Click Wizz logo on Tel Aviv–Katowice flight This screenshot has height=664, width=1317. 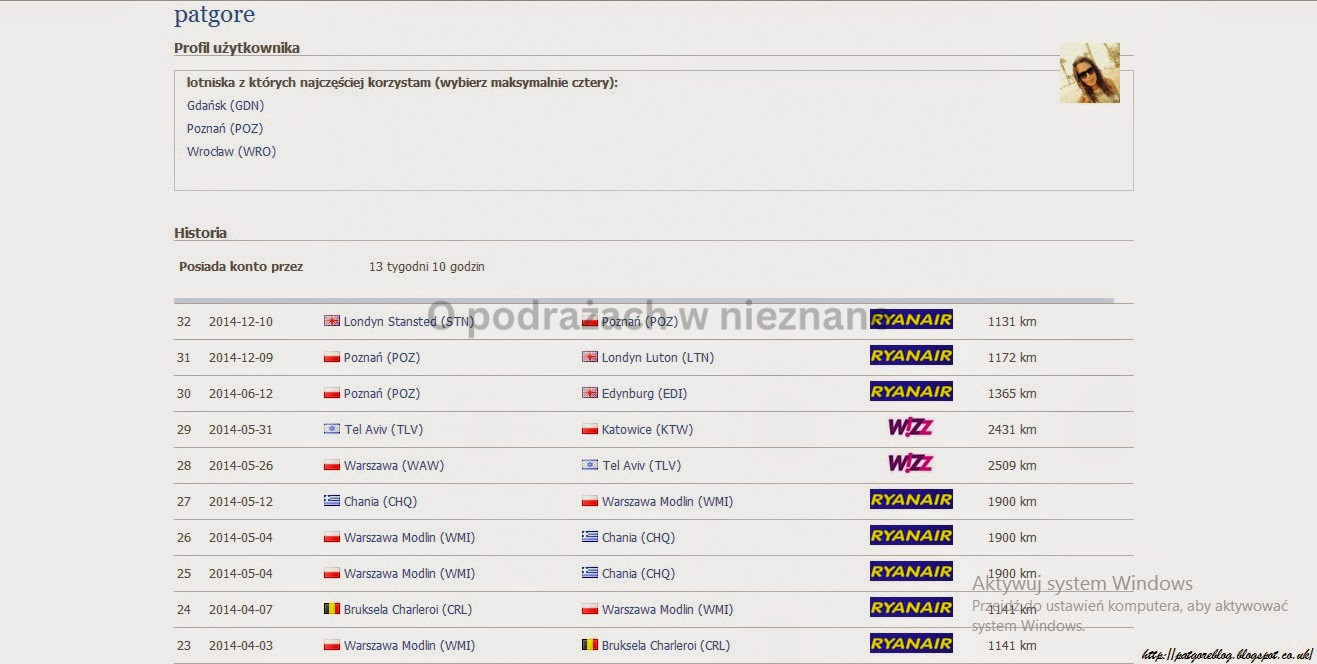click(x=910, y=428)
